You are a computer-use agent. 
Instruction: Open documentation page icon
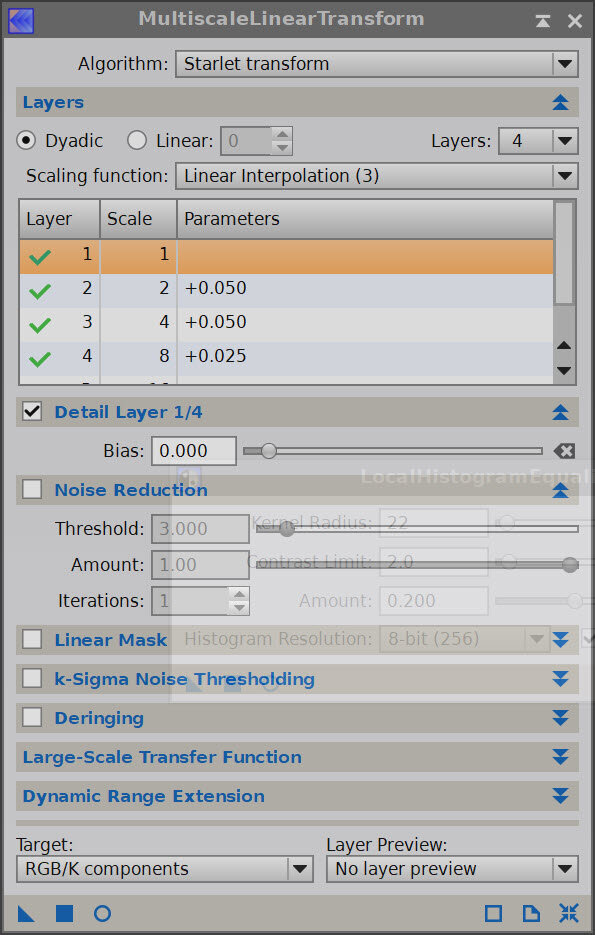click(531, 913)
